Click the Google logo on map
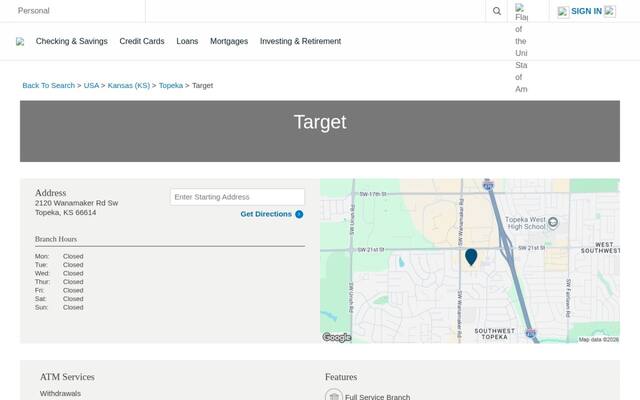 coord(337,337)
